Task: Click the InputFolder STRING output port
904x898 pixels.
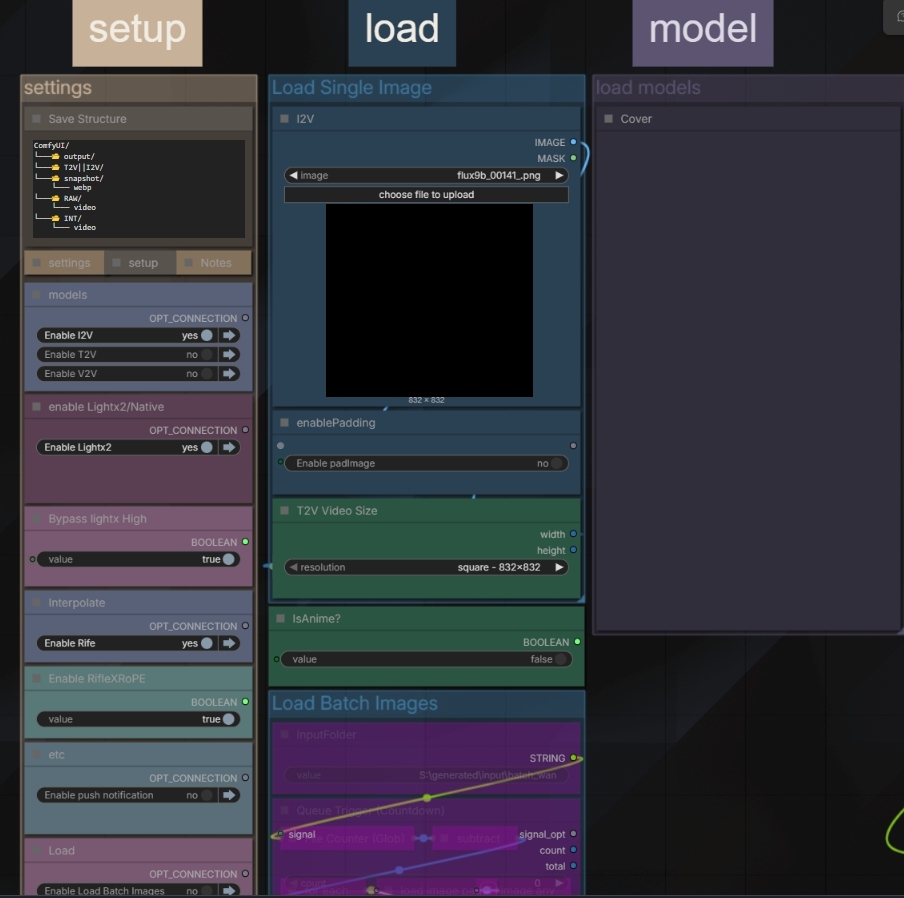Action: pyautogui.click(x=573, y=757)
